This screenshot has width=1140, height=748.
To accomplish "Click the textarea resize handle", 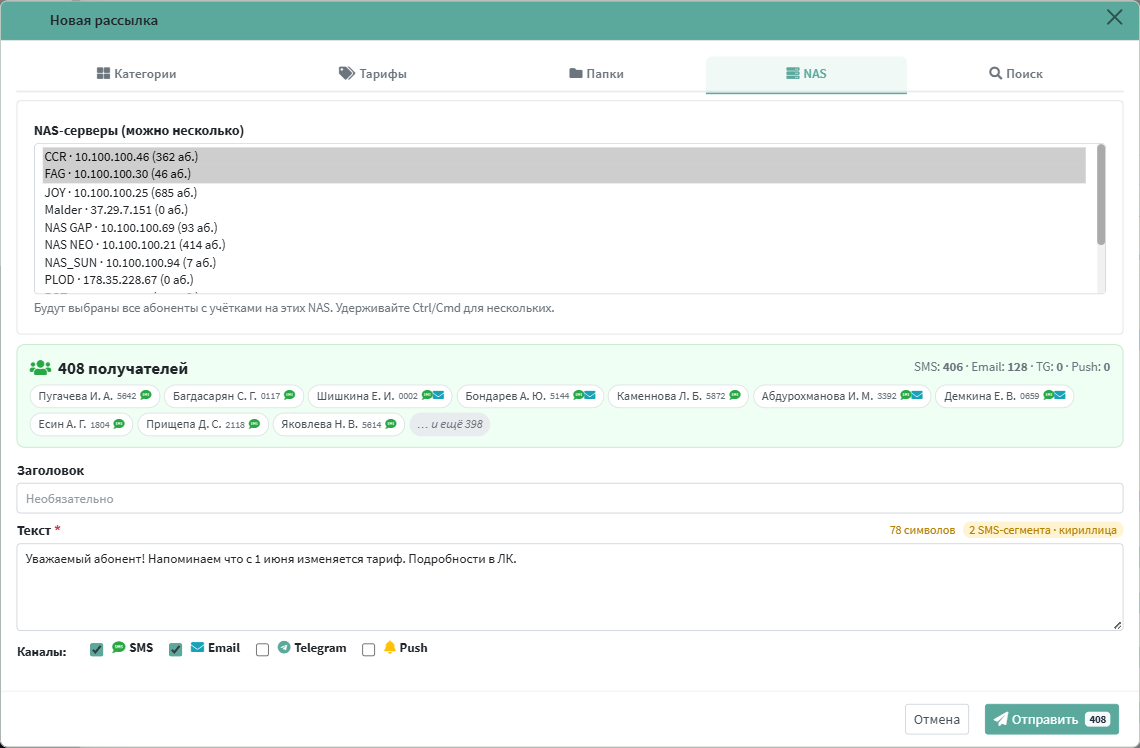I will pos(1117,625).
